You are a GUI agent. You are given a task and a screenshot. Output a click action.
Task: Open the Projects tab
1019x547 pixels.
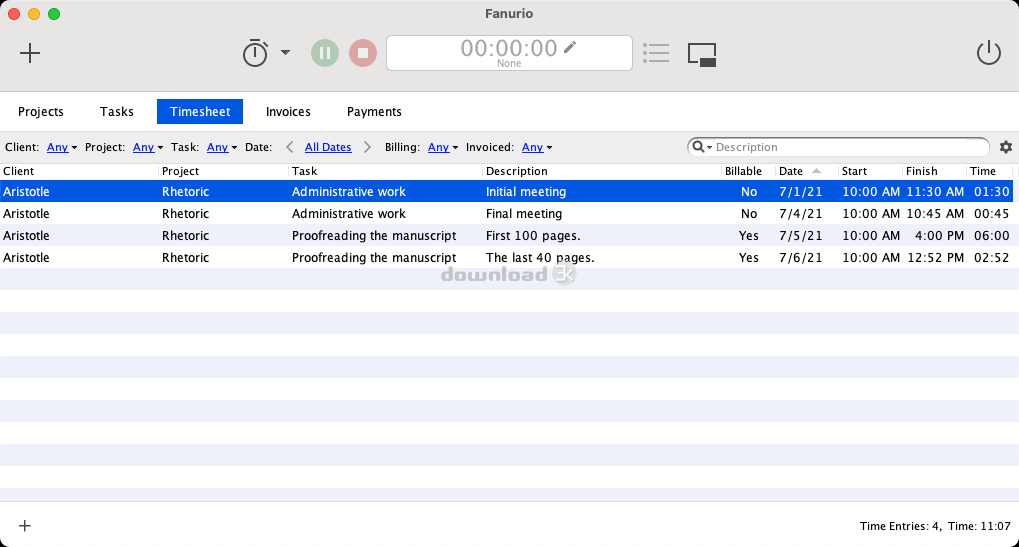point(41,112)
